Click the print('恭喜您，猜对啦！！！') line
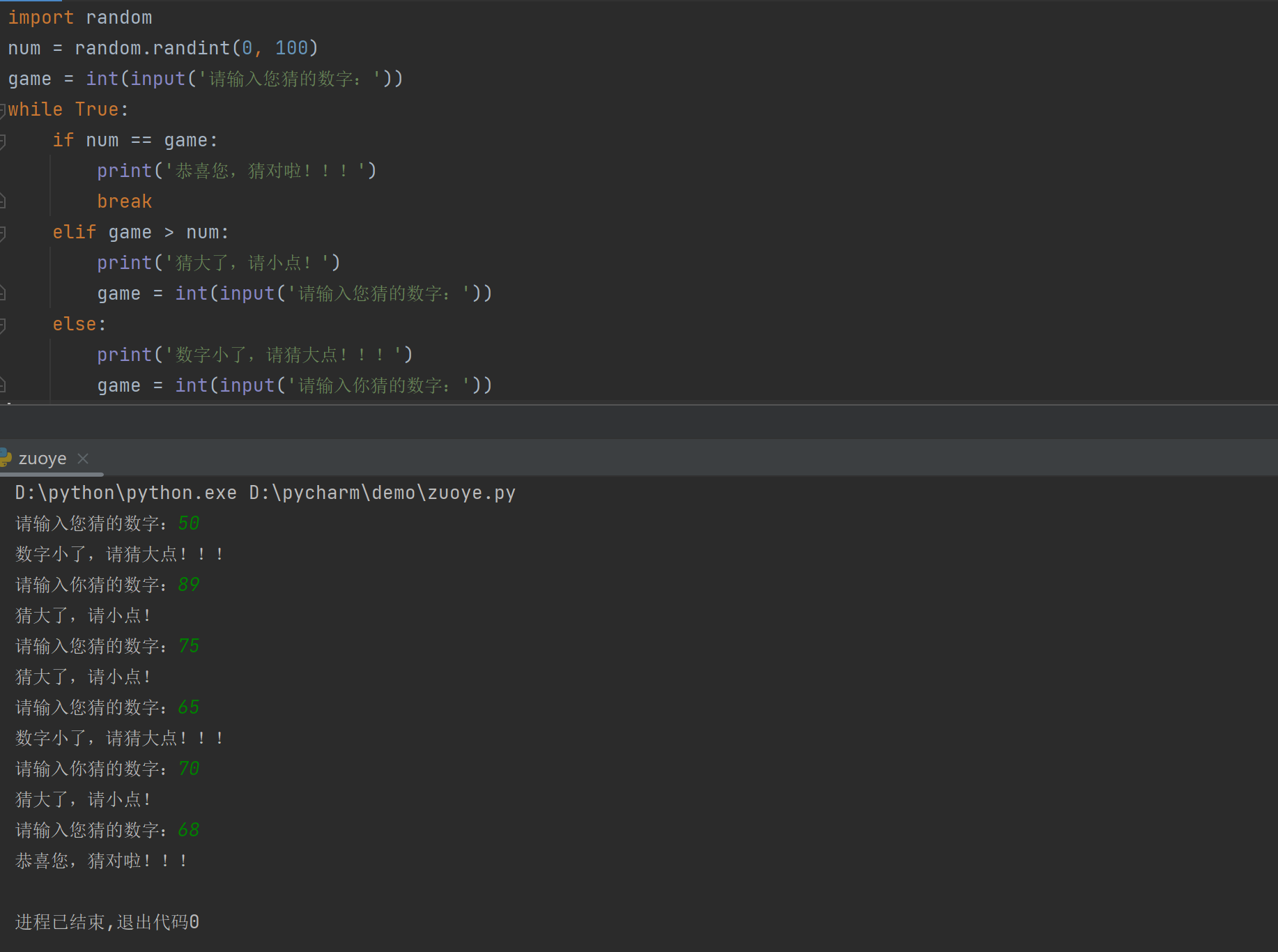Viewport: 1278px width, 952px height. [x=237, y=171]
